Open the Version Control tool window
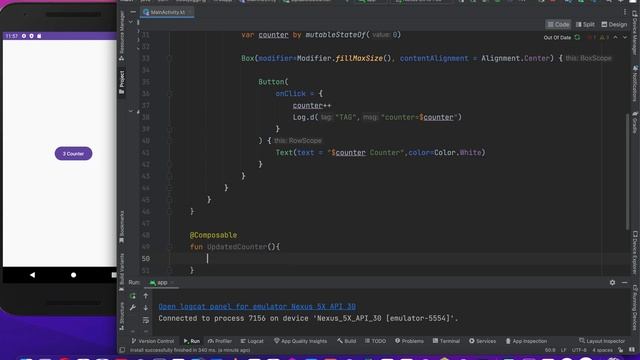 tap(153, 341)
